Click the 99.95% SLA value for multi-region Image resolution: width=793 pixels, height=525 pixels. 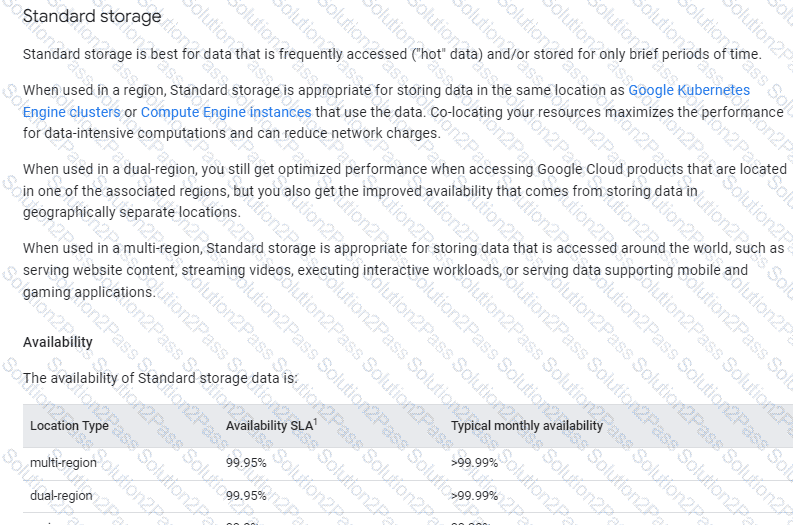246,463
